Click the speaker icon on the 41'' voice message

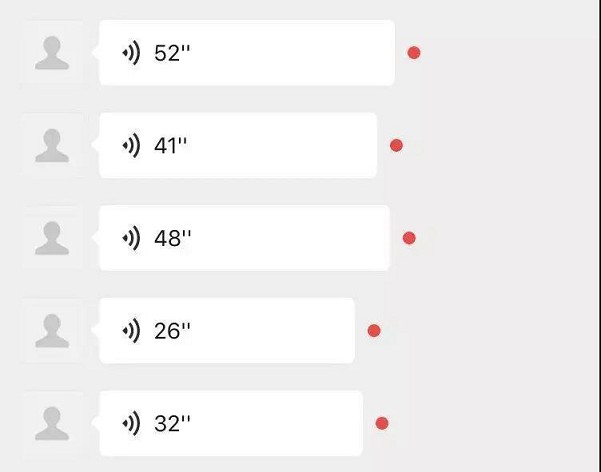click(131, 145)
